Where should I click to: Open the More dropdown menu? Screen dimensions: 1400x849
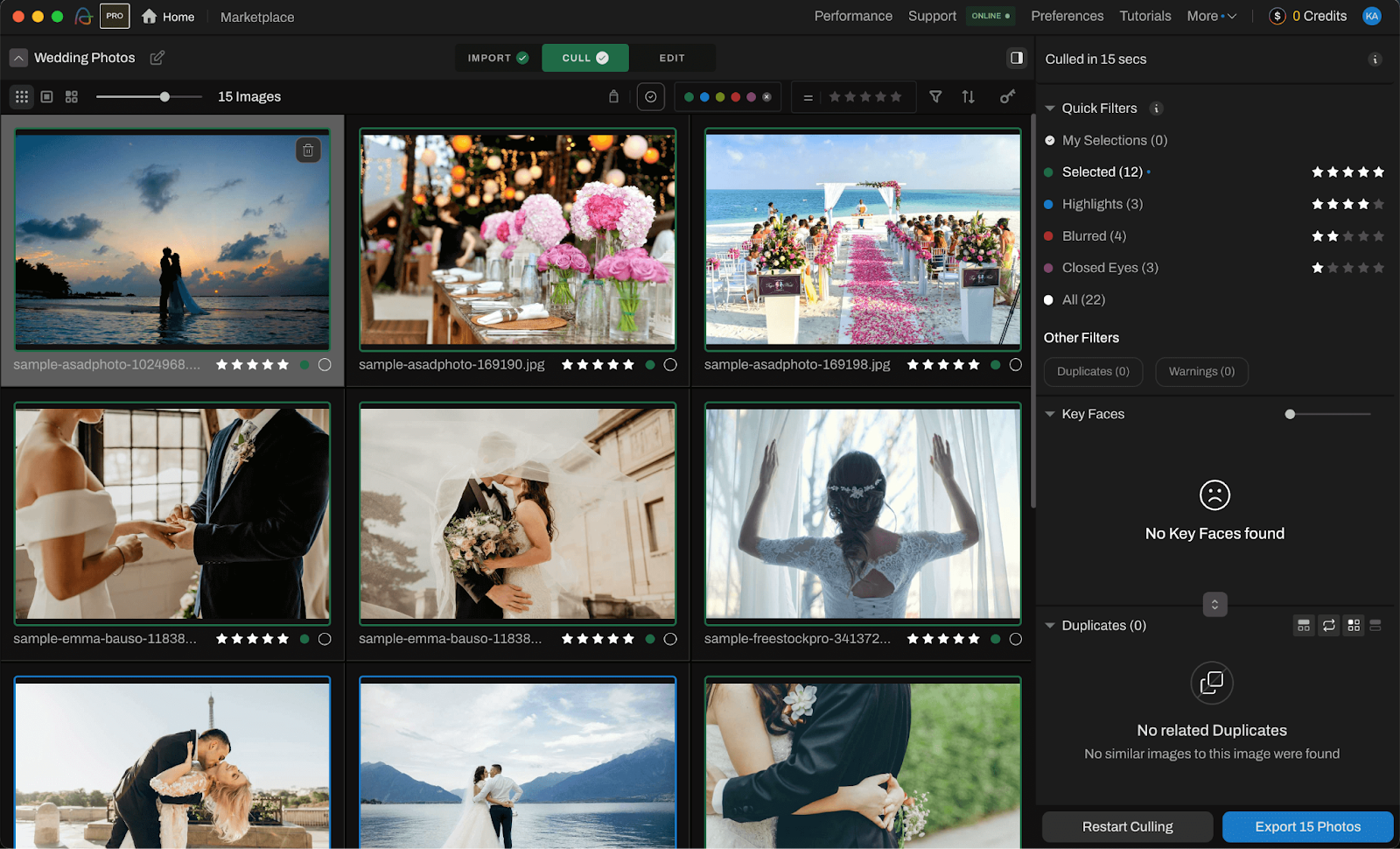[x=1211, y=17]
